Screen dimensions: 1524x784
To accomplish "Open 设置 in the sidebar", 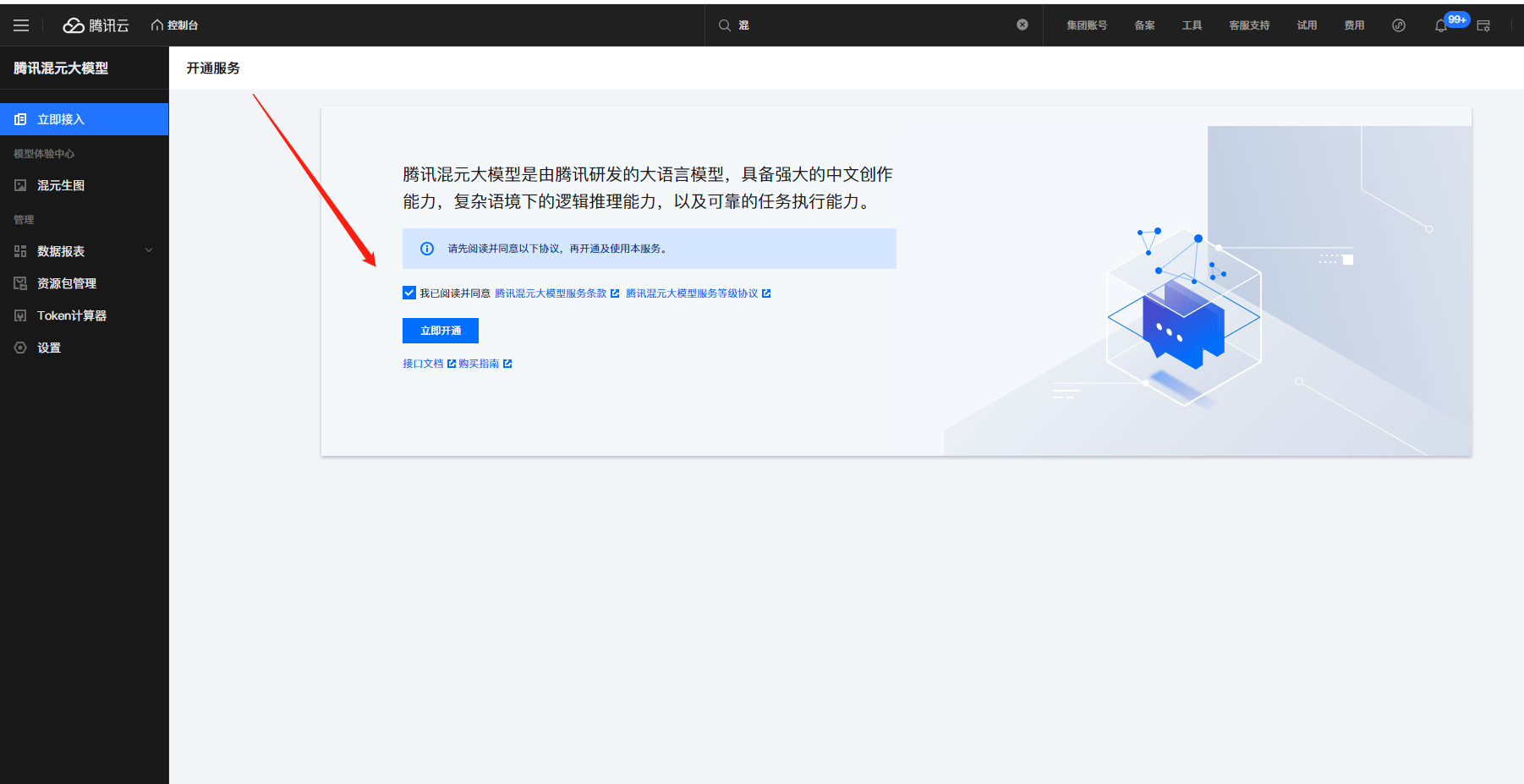I will [x=49, y=348].
